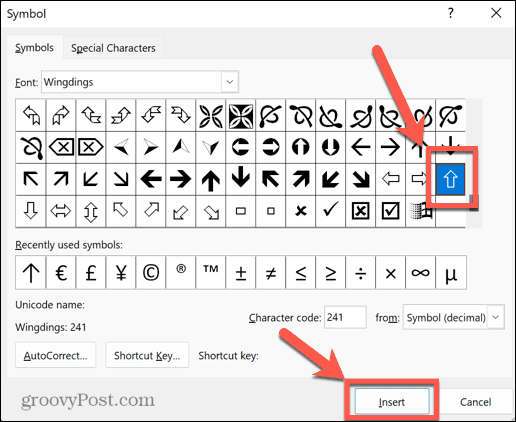516x422 pixels.
Task: Open dialog help question mark
Action: click(451, 13)
